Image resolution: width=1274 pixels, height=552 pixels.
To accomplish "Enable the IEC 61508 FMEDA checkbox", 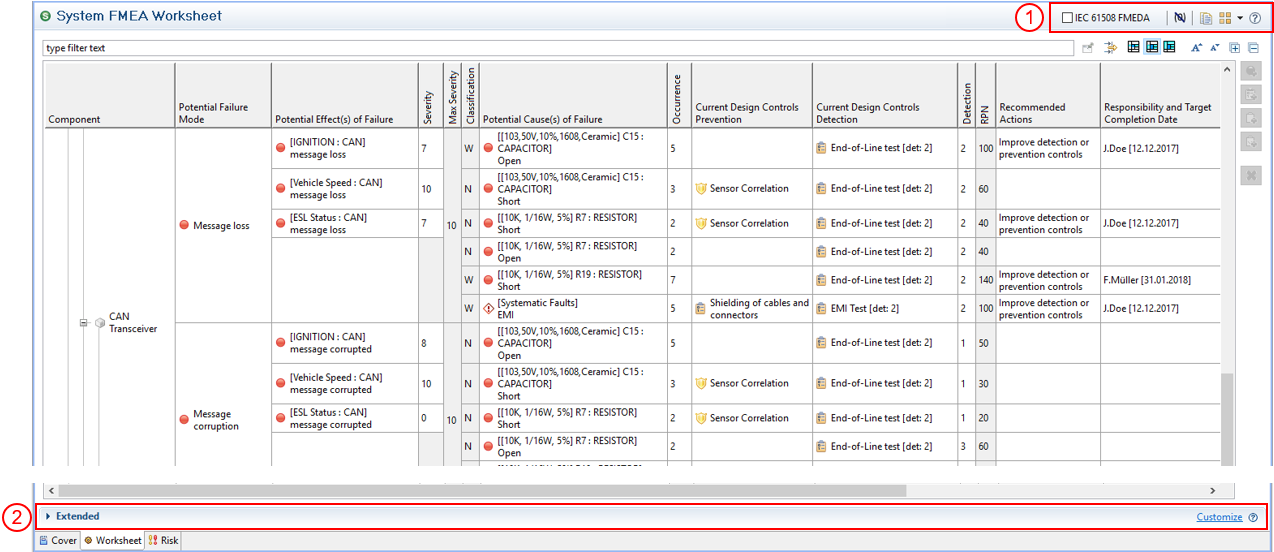I will pyautogui.click(x=1067, y=18).
